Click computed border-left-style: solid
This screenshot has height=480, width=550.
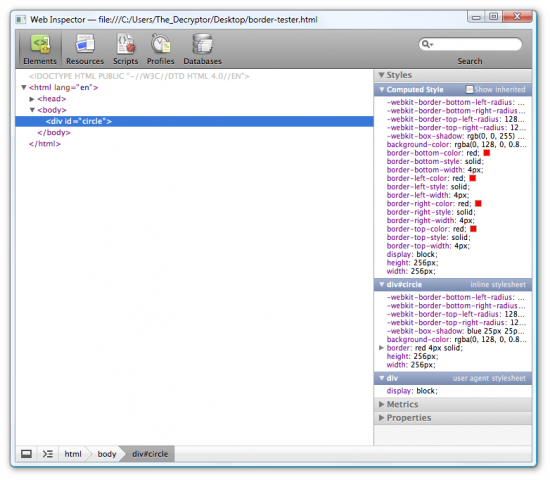pos(428,187)
